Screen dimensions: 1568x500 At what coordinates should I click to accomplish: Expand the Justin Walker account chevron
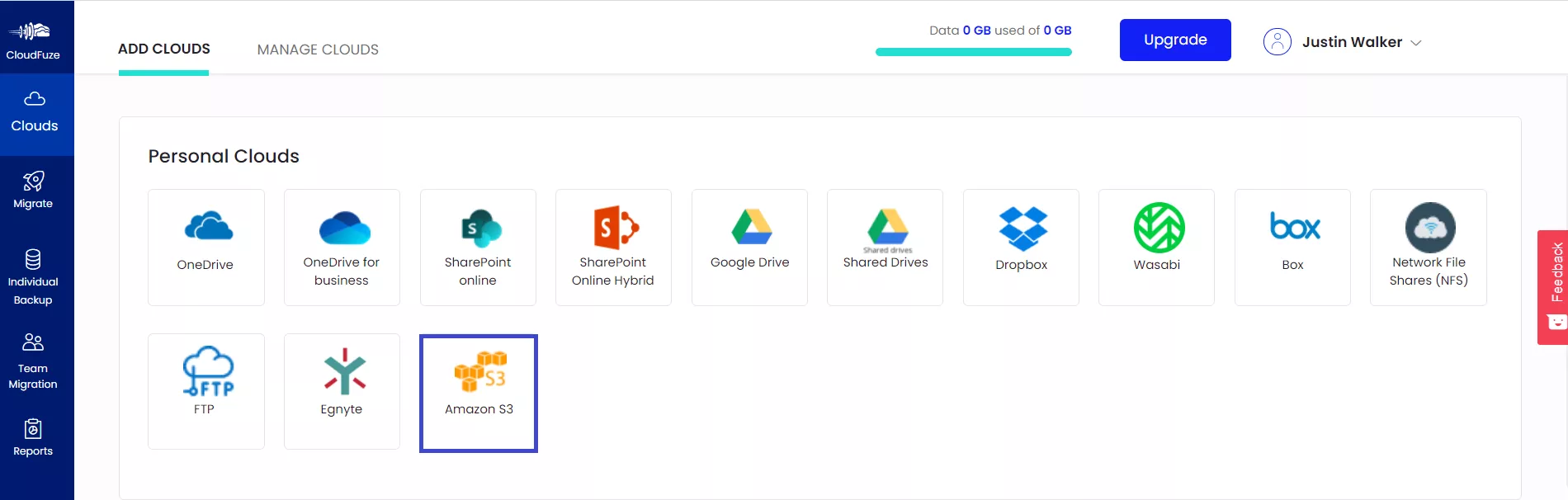[x=1416, y=43]
